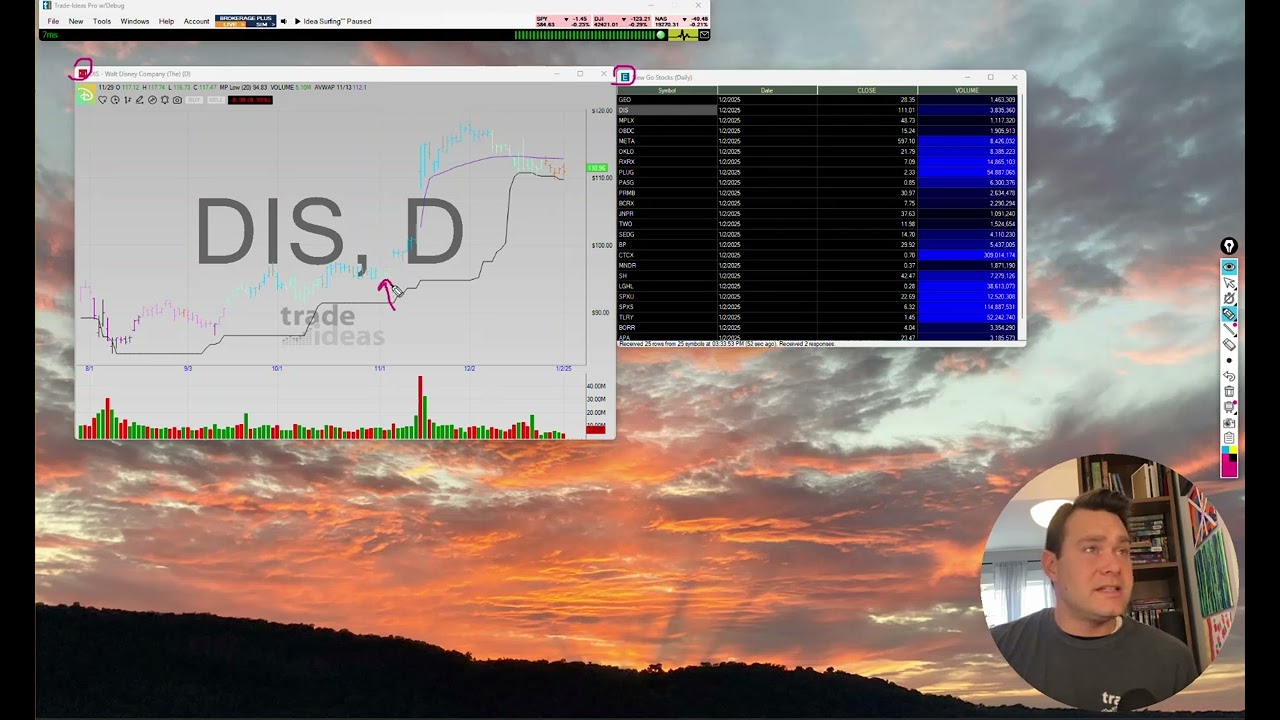Click the annotation pen nib icon
Screen dimensions: 1280x720
(x=1229, y=246)
